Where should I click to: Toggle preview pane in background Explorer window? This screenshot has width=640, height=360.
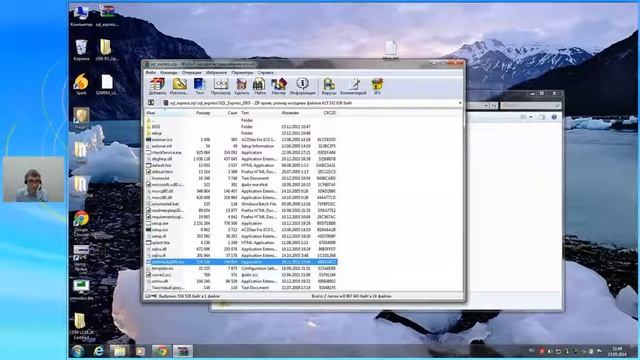542,117
